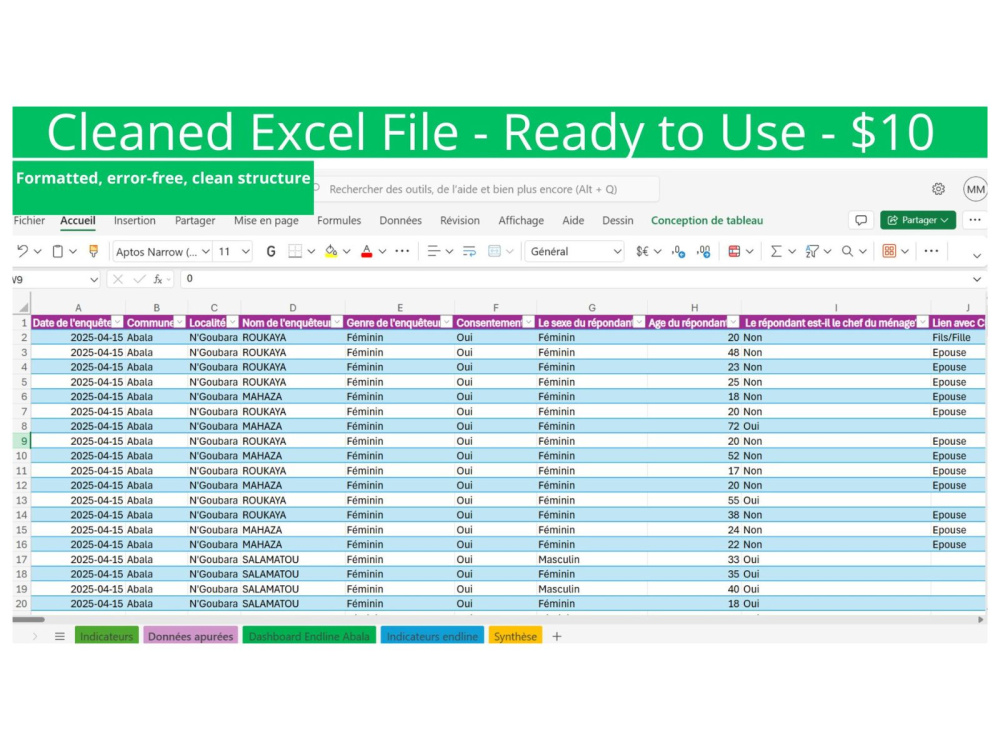The width and height of the screenshot is (1000, 750).
Task: Click the AutoSum sigma icon
Action: 776,251
